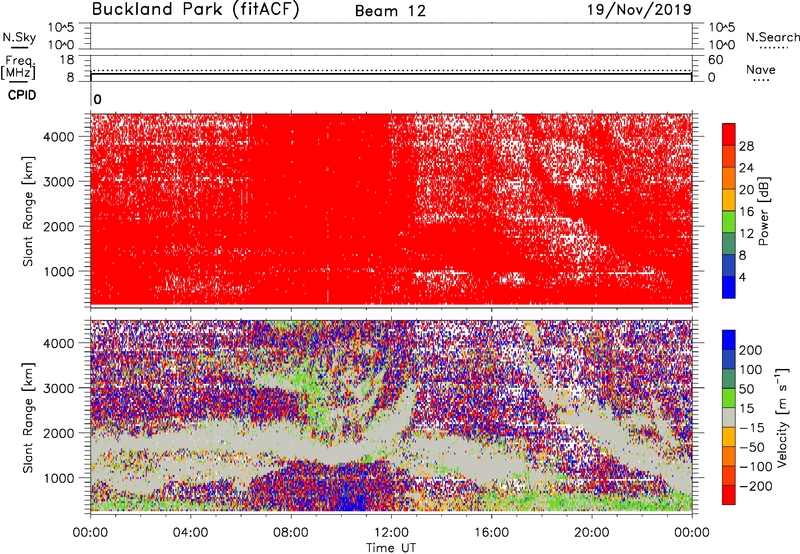Click the '24' Power colorbar tick label
The width and height of the screenshot is (800, 554).
[x=746, y=168]
